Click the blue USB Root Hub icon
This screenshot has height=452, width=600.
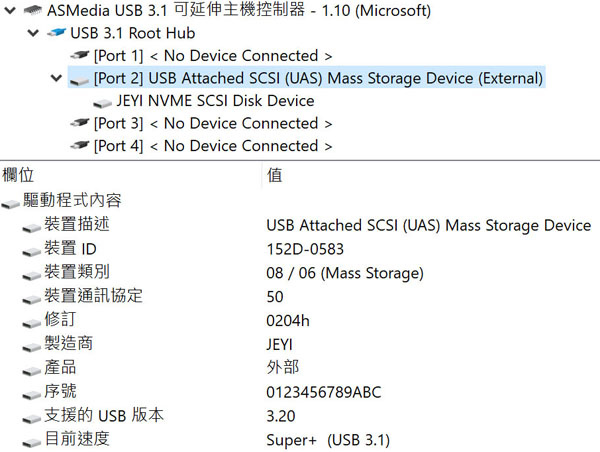56,33
